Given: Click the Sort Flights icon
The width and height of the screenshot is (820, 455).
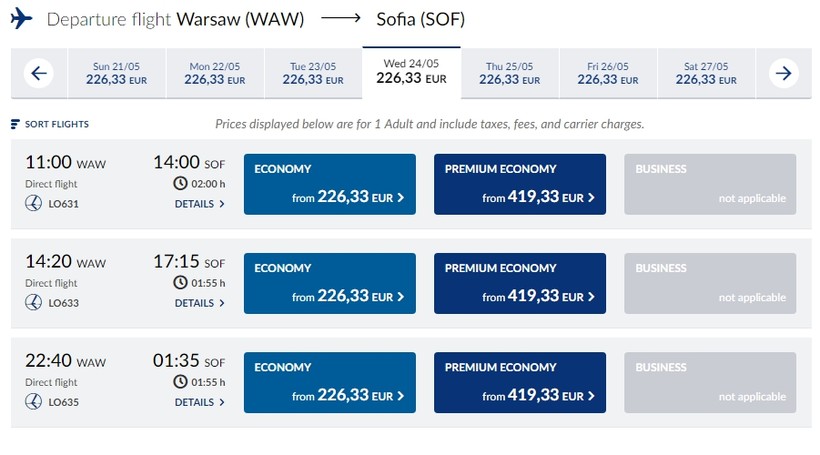Looking at the screenshot, I should click(x=15, y=125).
